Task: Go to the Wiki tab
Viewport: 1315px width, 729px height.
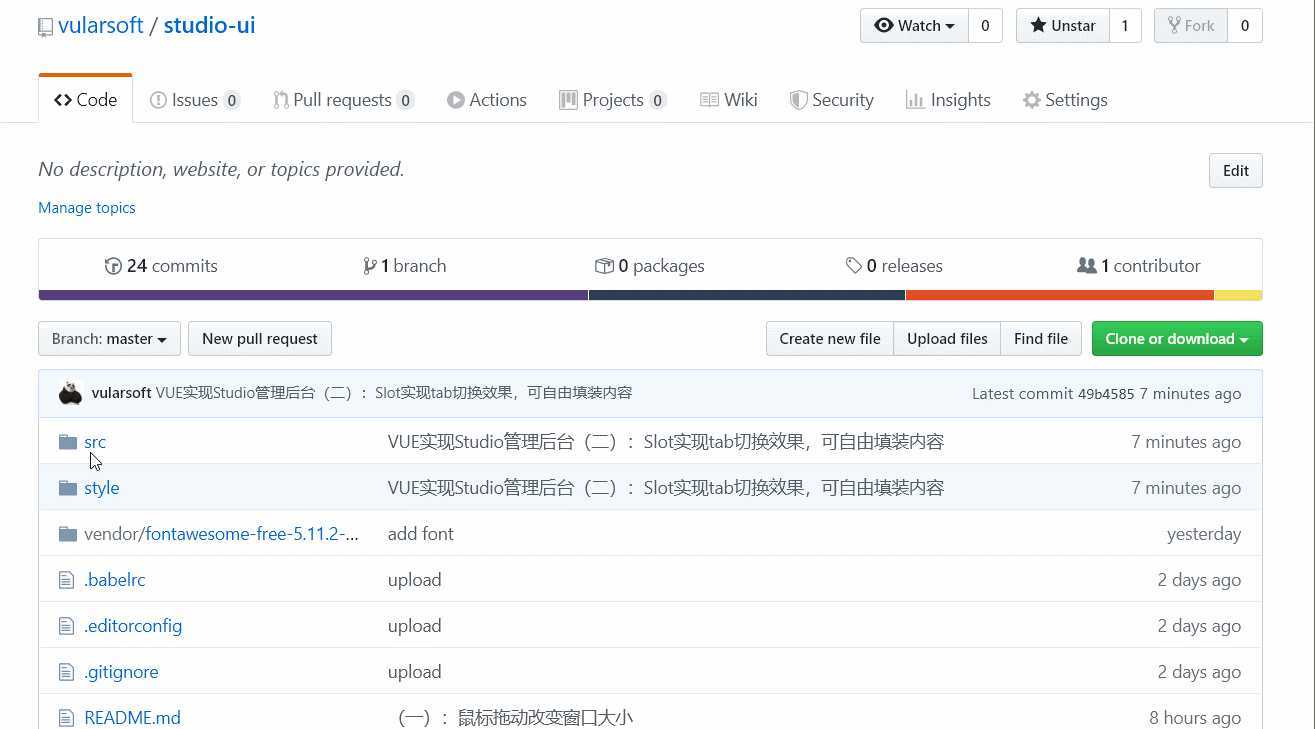Action: coord(729,100)
